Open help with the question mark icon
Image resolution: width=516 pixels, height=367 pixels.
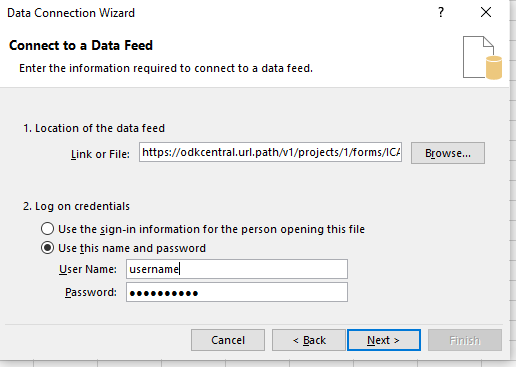[x=441, y=13]
